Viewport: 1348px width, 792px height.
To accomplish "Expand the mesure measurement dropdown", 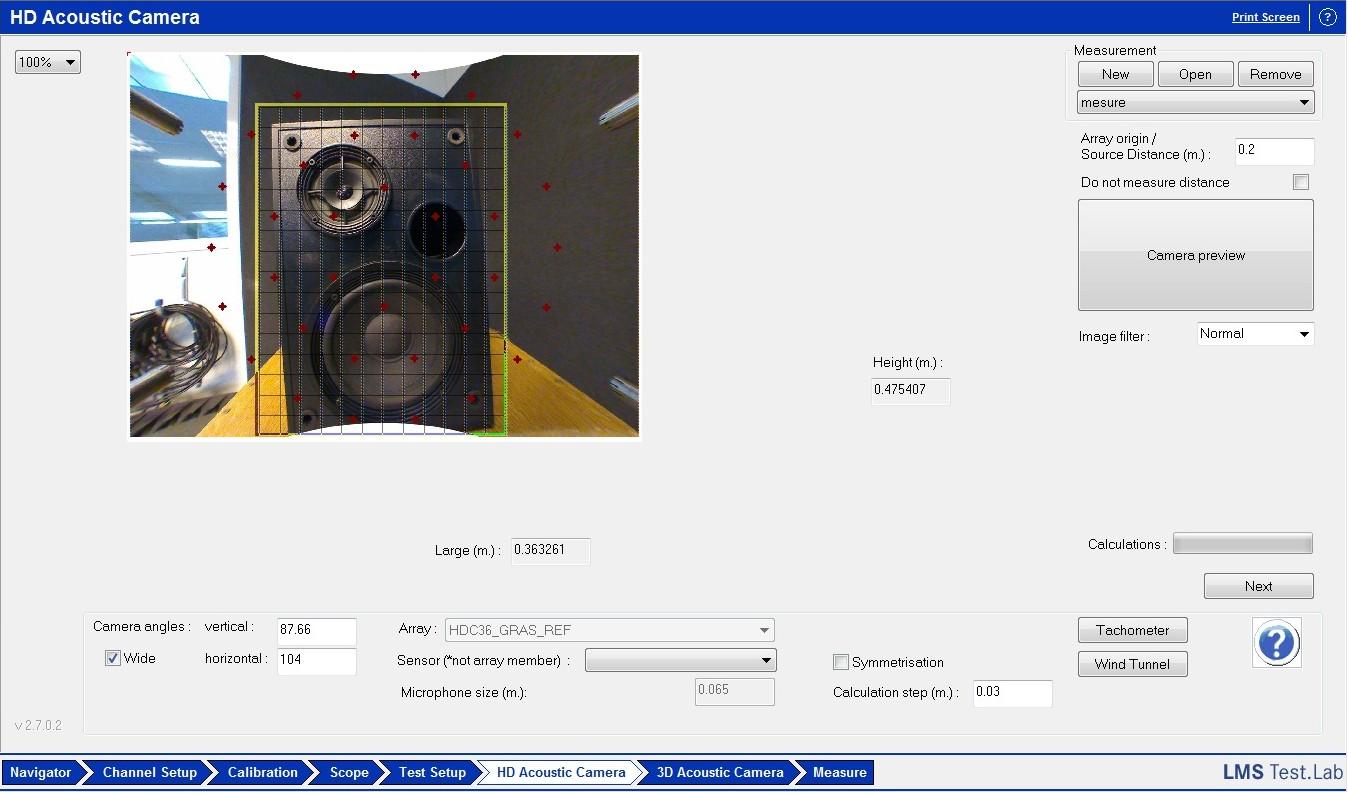I will (1196, 102).
